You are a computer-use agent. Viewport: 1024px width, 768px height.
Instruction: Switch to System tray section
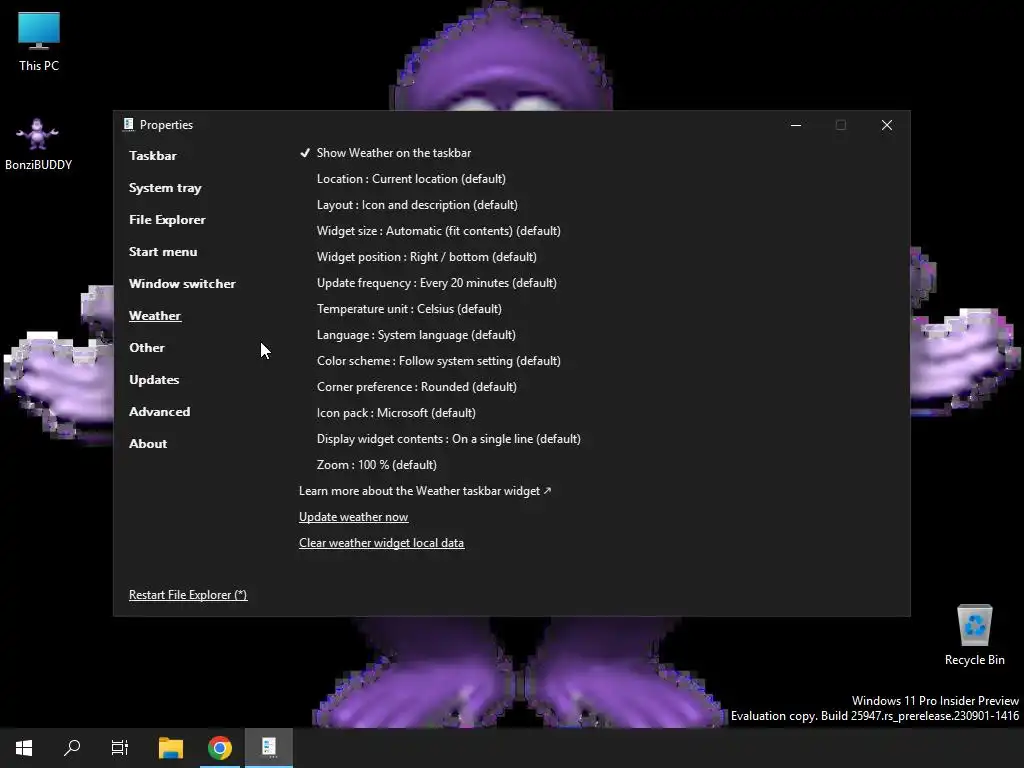(165, 187)
